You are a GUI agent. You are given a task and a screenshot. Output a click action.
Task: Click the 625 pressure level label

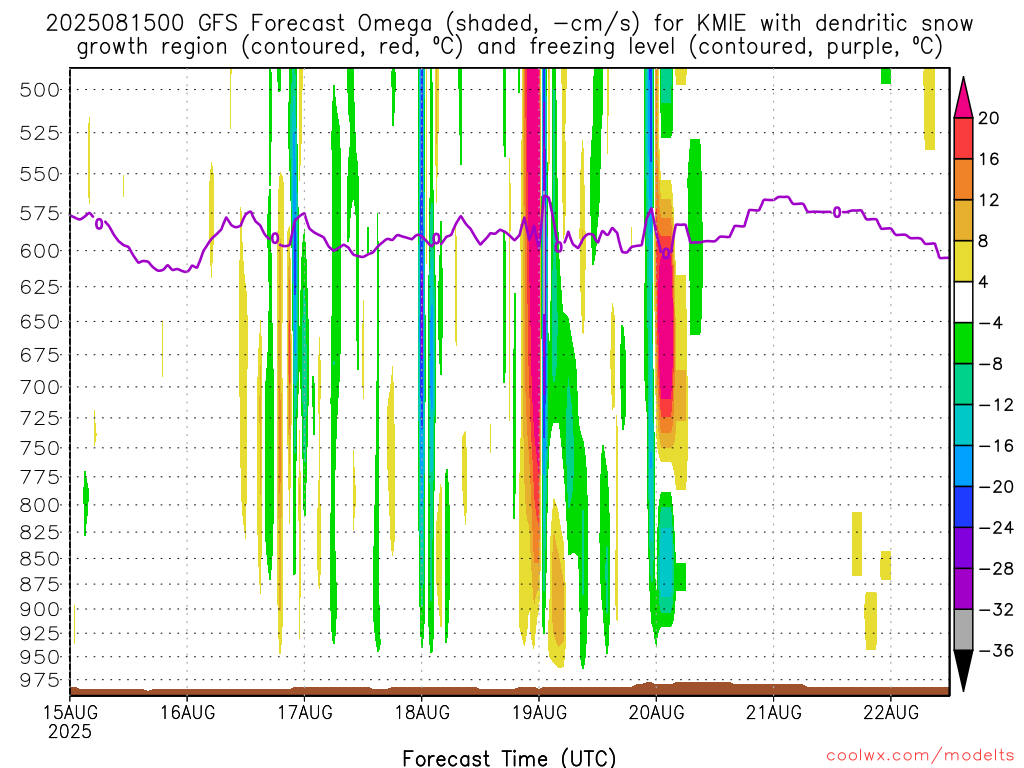point(40,287)
